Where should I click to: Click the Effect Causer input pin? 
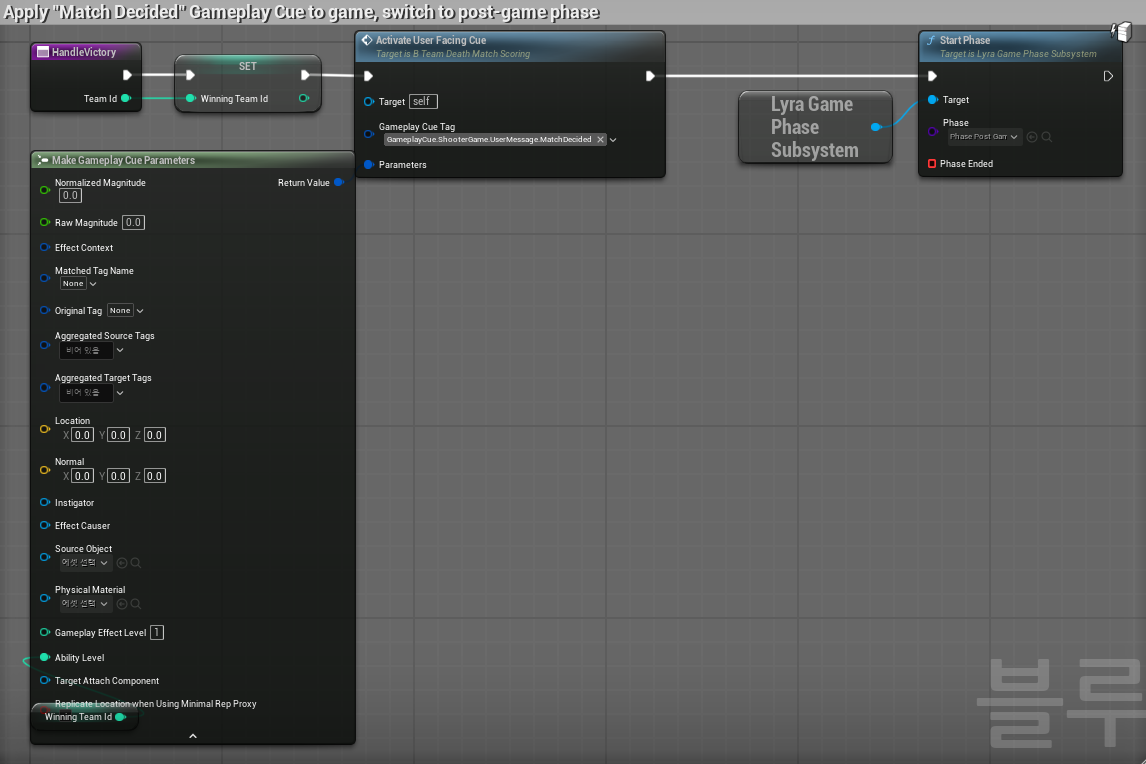pos(45,525)
